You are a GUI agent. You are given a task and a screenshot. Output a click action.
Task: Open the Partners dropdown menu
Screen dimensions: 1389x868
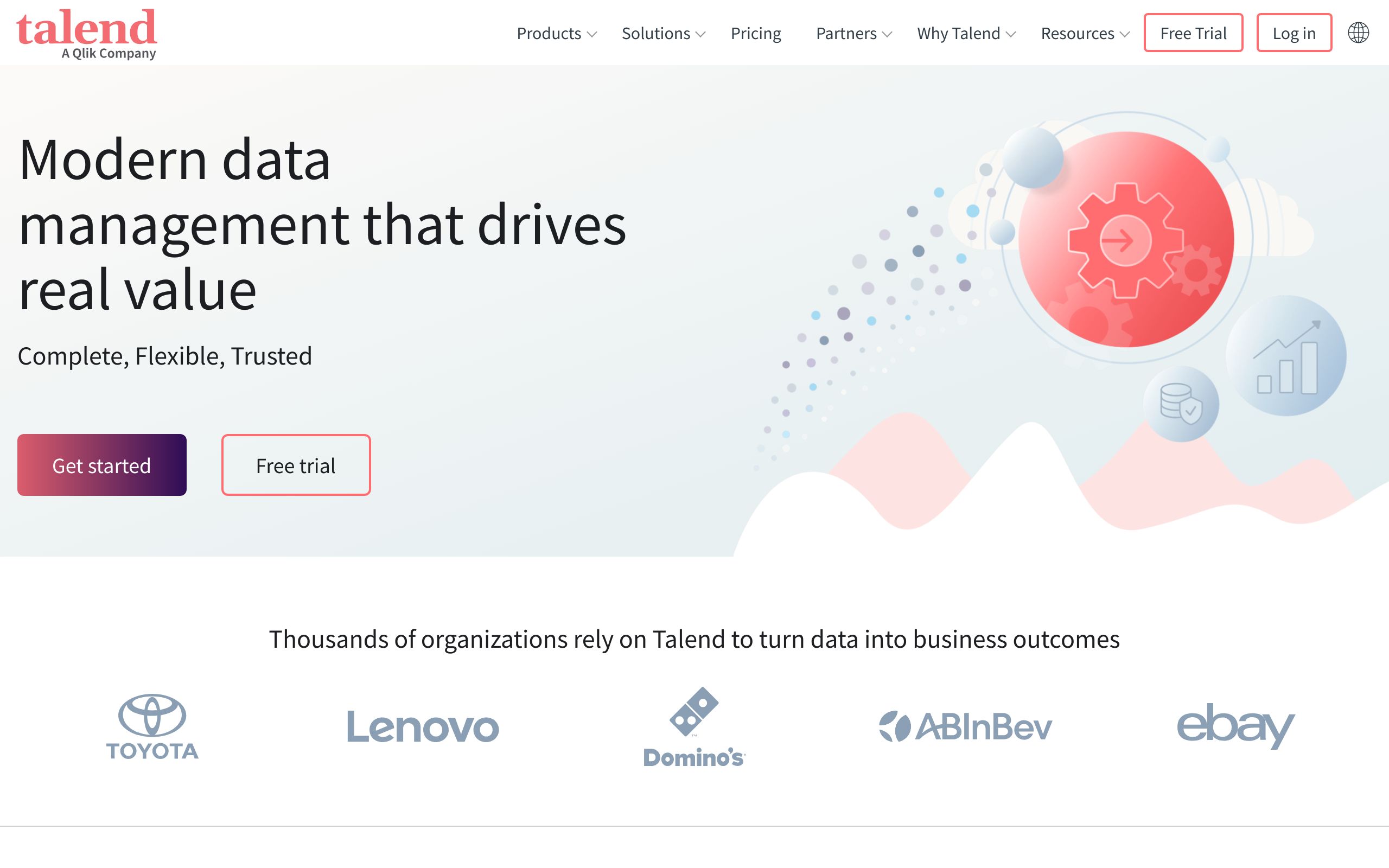point(853,33)
